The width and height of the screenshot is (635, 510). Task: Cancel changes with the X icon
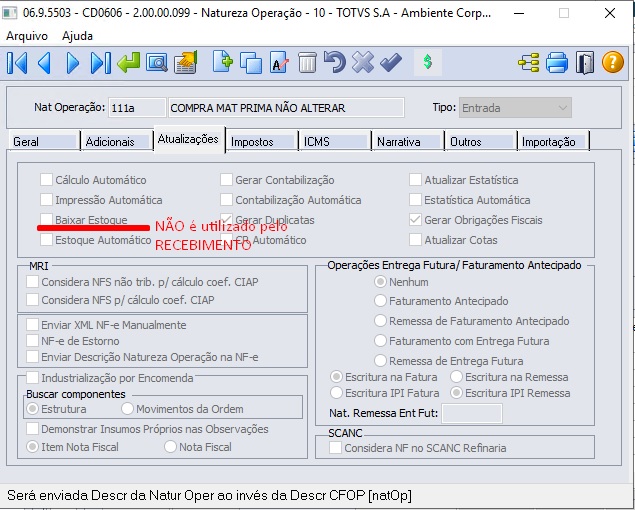pyautogui.click(x=363, y=62)
